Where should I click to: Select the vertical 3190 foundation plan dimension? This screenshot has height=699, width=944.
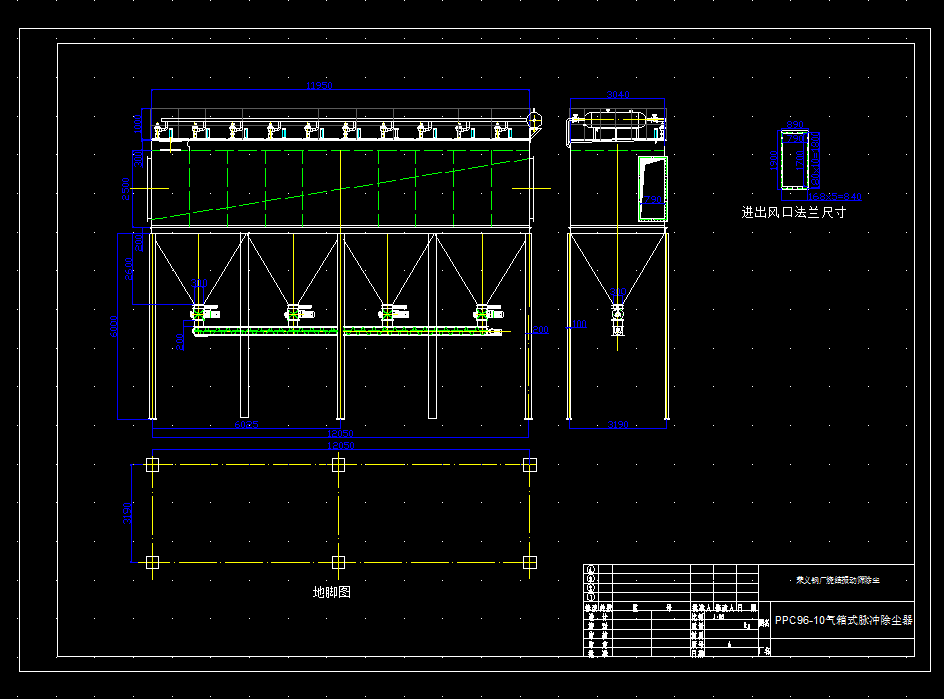127,514
